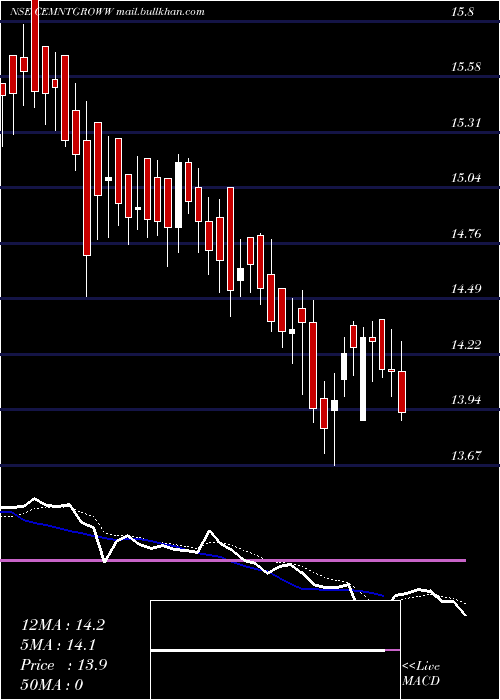Click the 5MA : 14.1 readout
The width and height of the screenshot is (500, 700).
[58, 645]
